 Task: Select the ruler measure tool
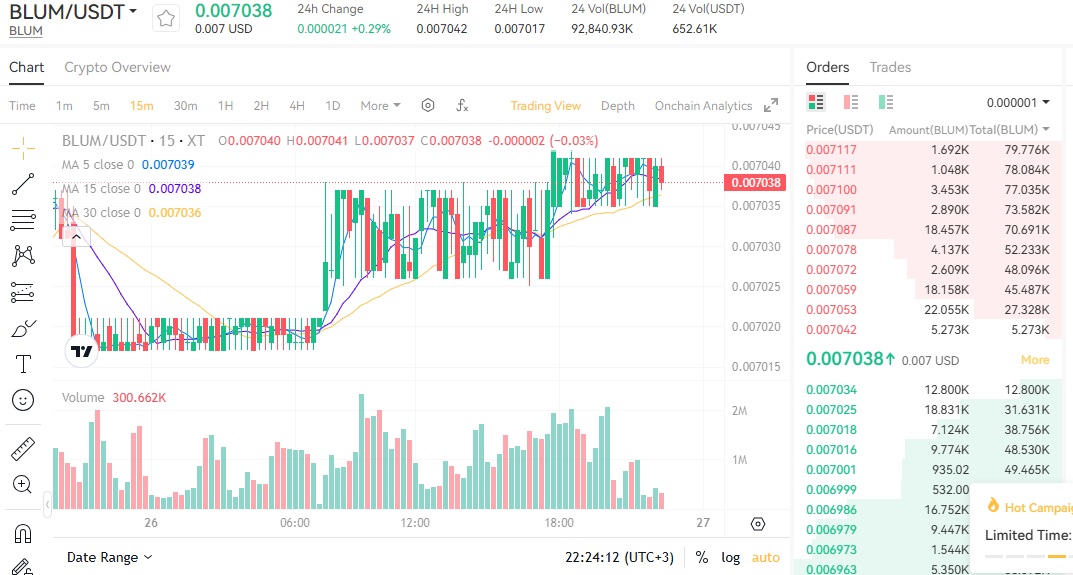(x=23, y=449)
